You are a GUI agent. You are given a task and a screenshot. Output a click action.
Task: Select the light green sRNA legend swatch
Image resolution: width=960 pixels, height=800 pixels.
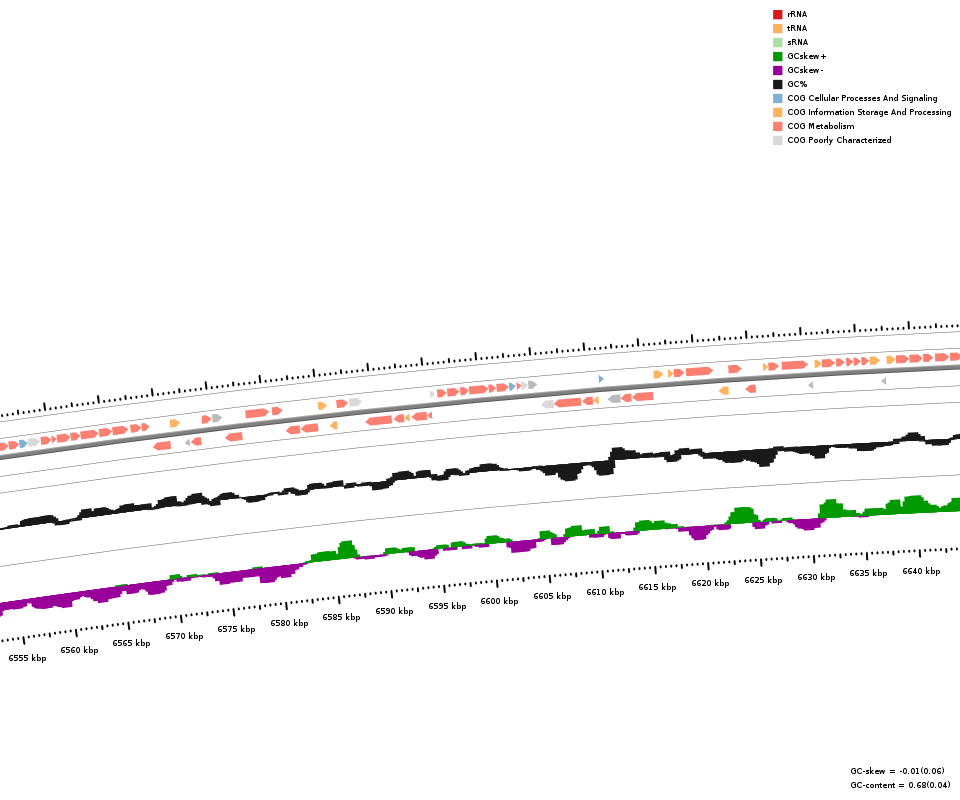(777, 42)
